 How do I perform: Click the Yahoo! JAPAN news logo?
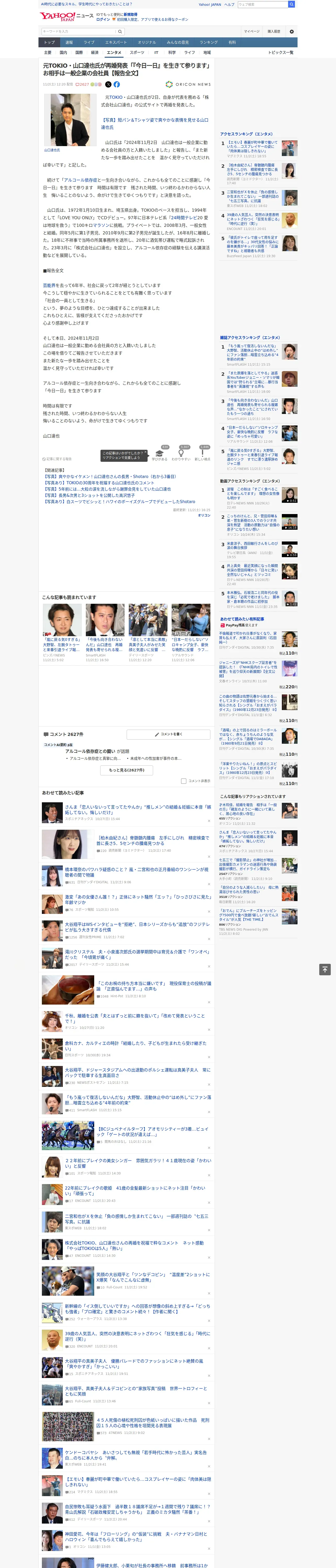click(x=66, y=16)
